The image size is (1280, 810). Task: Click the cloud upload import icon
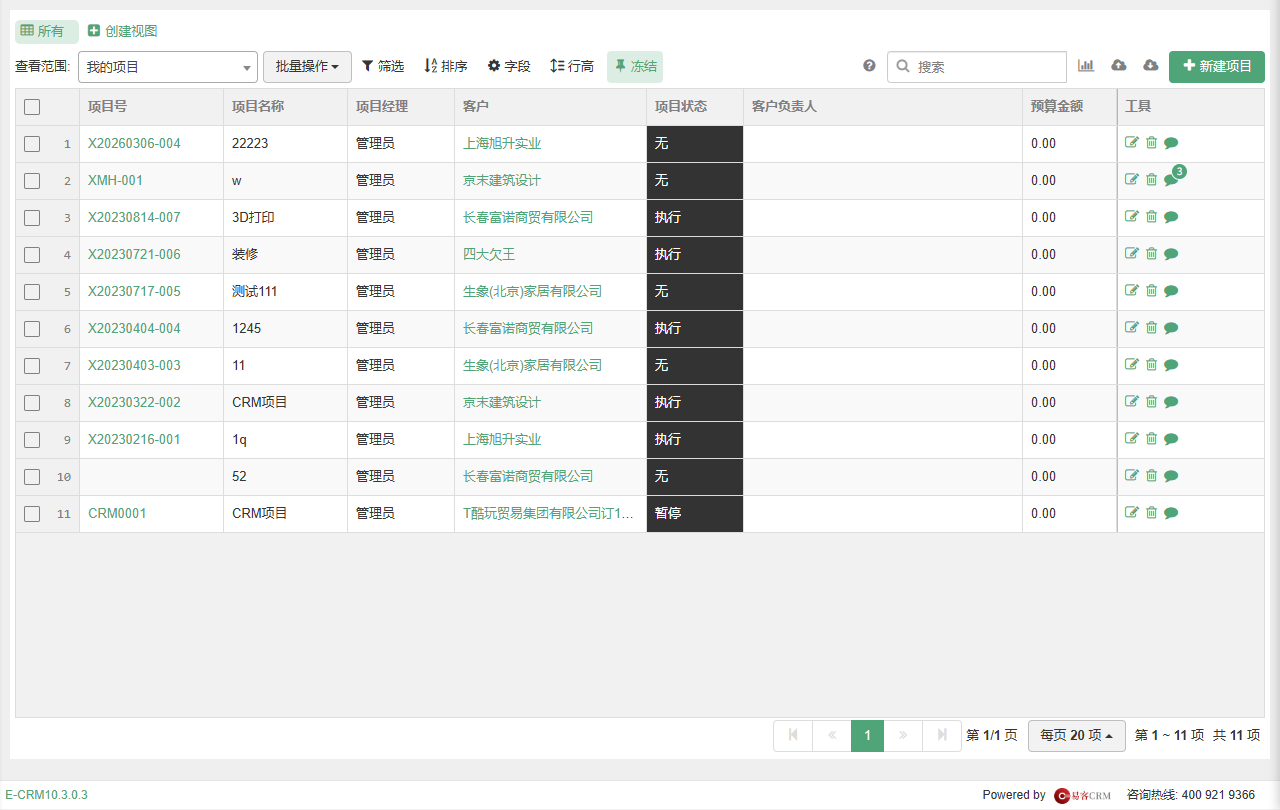tap(1119, 66)
